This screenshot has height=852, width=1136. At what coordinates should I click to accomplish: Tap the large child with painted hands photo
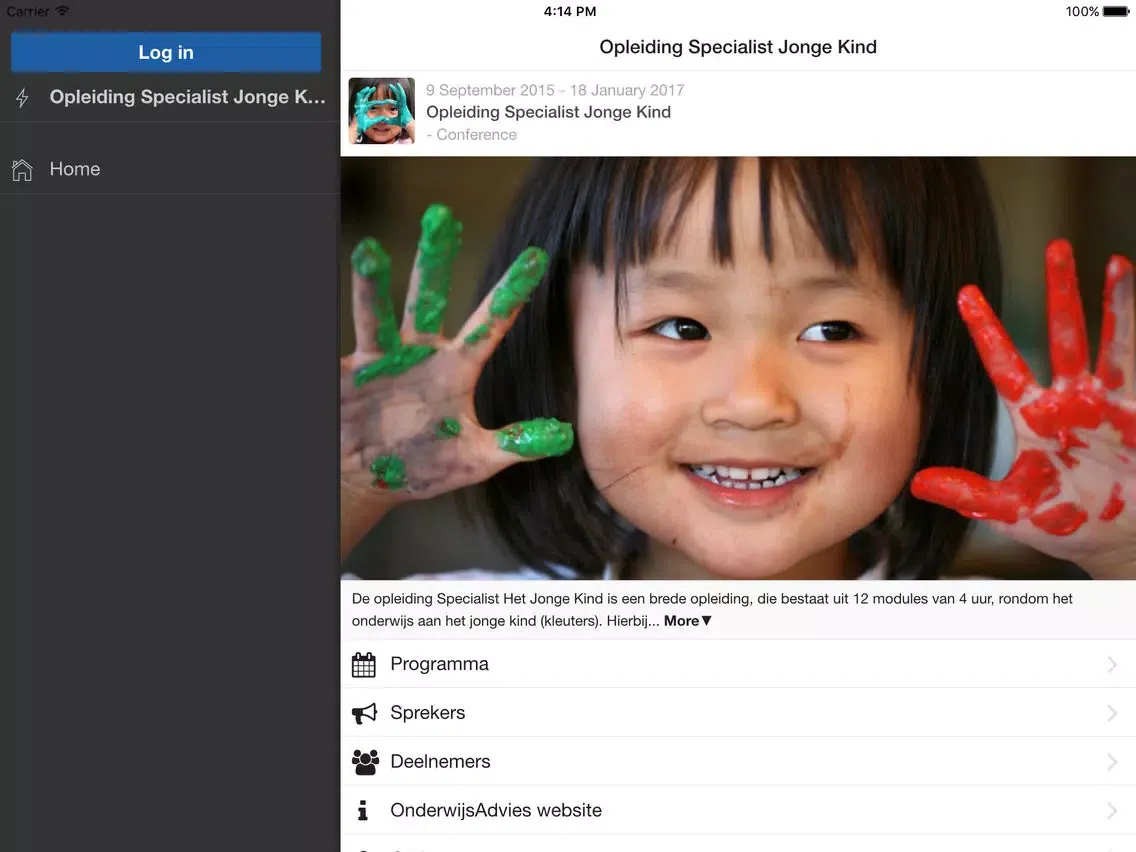tap(738, 368)
